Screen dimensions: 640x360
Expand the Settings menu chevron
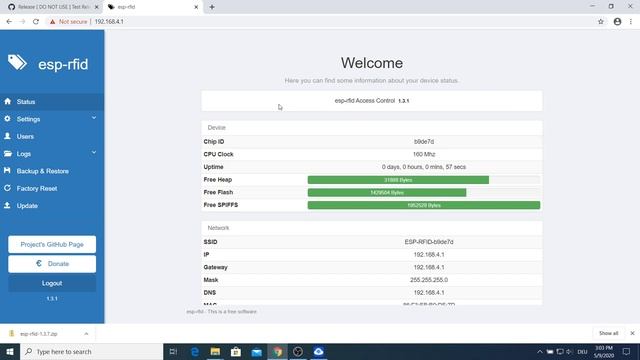(x=94, y=118)
